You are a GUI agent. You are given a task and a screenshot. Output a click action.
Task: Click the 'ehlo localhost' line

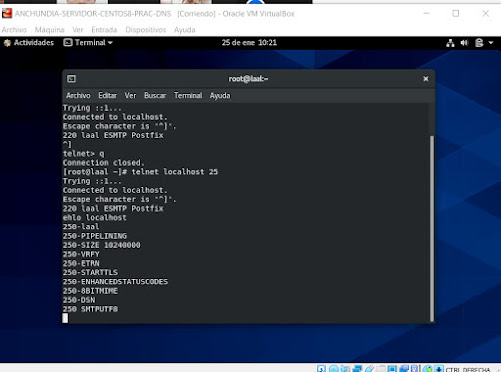(x=95, y=218)
